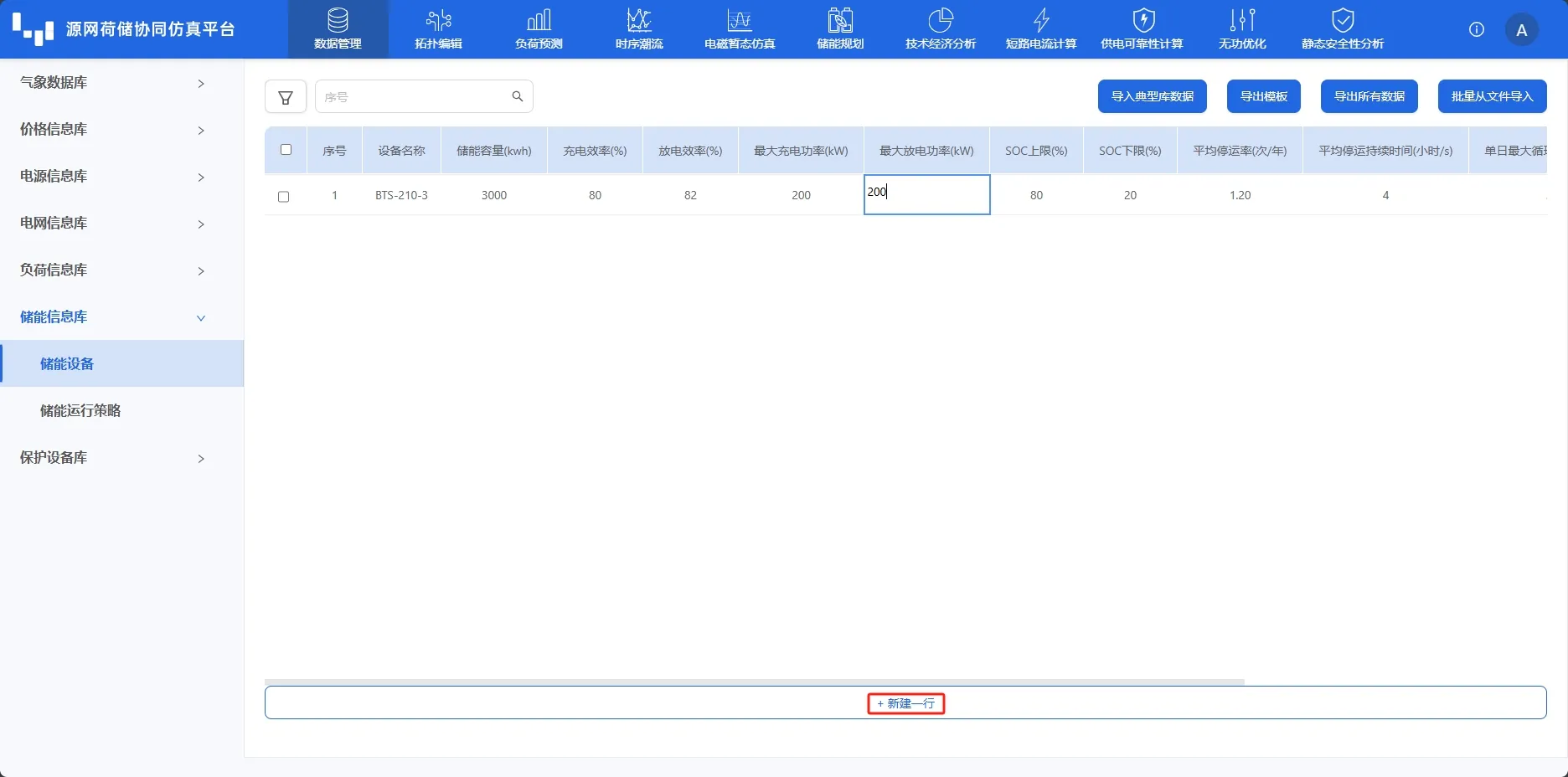Toggle the select-all header checkbox

(286, 150)
